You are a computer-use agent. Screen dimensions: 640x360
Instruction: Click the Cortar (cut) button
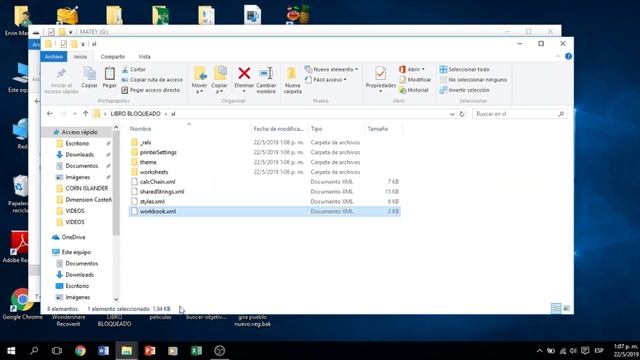[x=133, y=69]
